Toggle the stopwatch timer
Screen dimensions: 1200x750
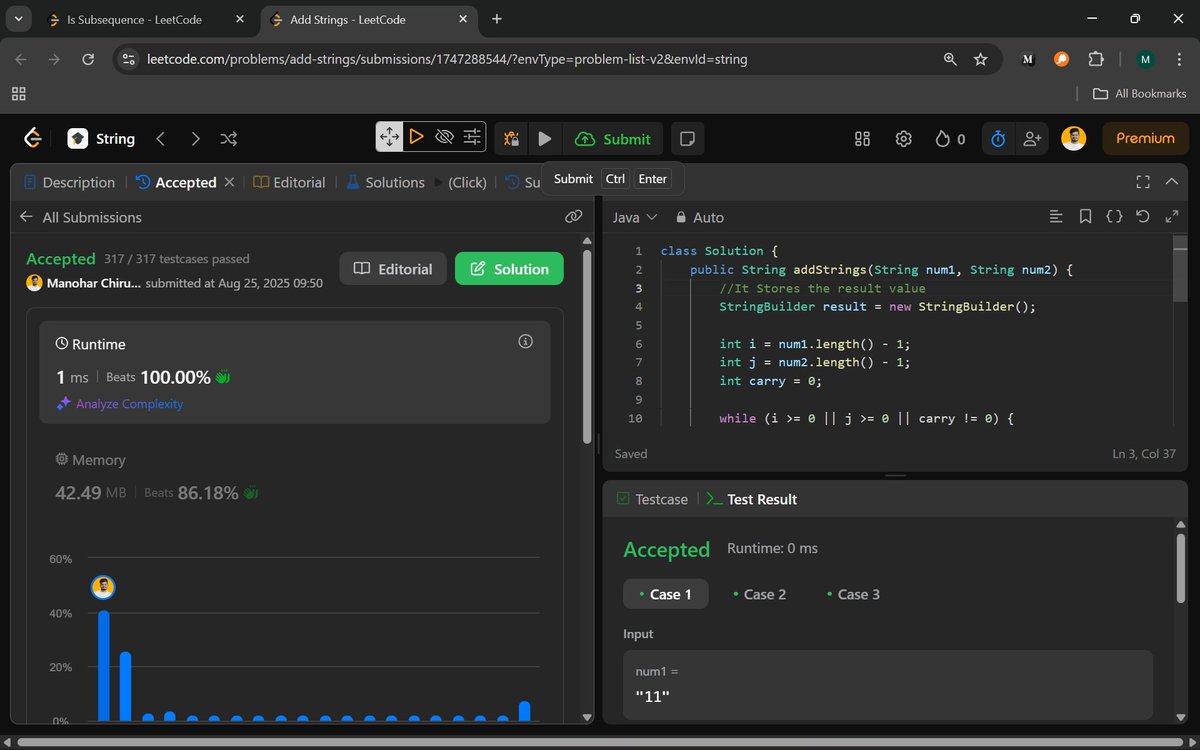[998, 139]
